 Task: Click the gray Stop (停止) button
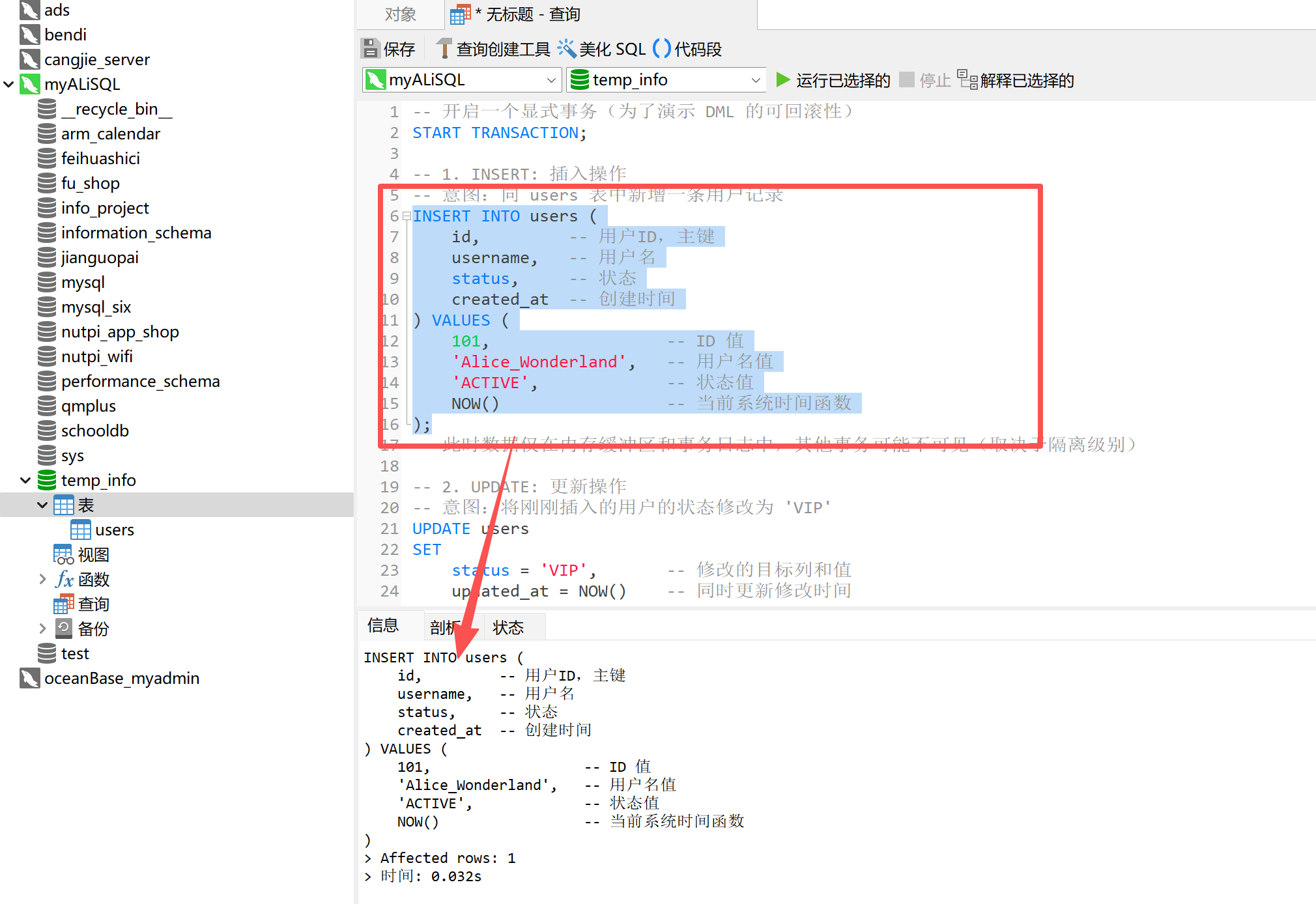(x=907, y=80)
